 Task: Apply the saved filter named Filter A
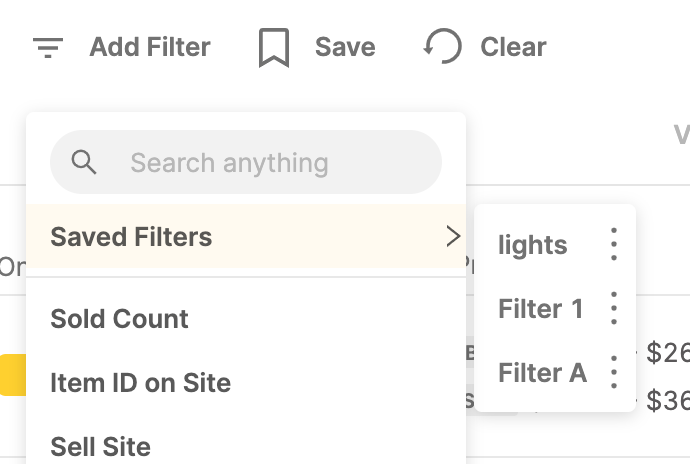pos(542,372)
